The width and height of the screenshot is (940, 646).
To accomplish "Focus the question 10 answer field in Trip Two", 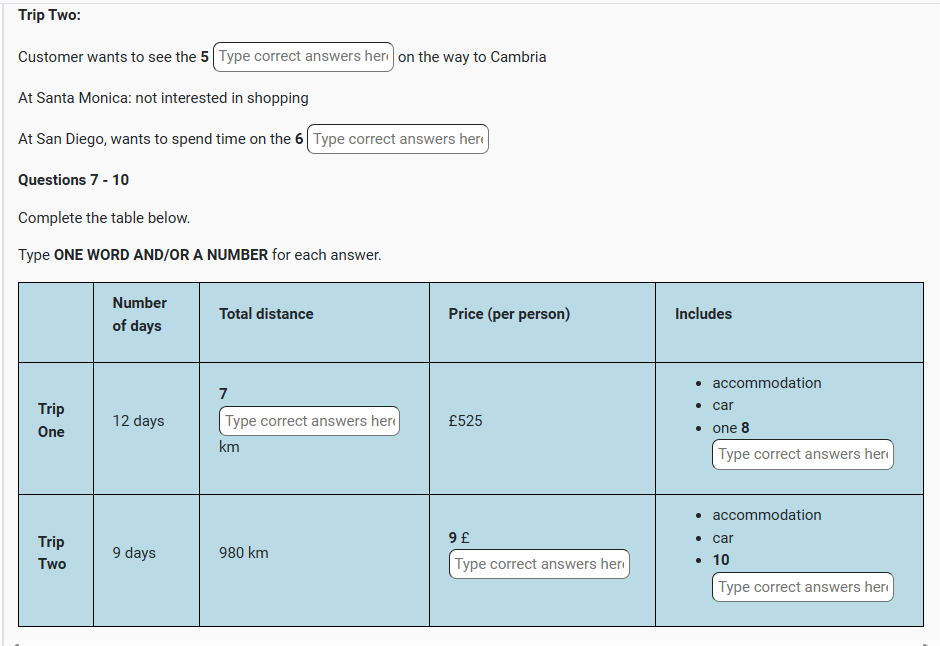I will (802, 587).
